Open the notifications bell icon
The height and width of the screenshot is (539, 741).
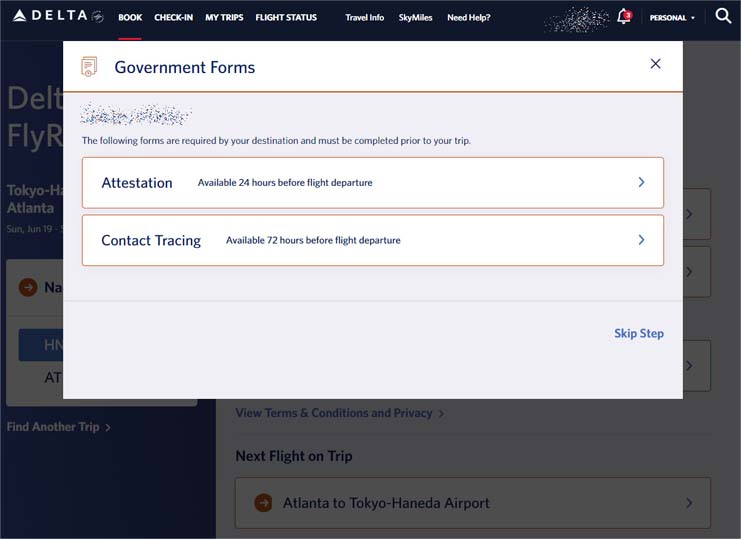624,17
